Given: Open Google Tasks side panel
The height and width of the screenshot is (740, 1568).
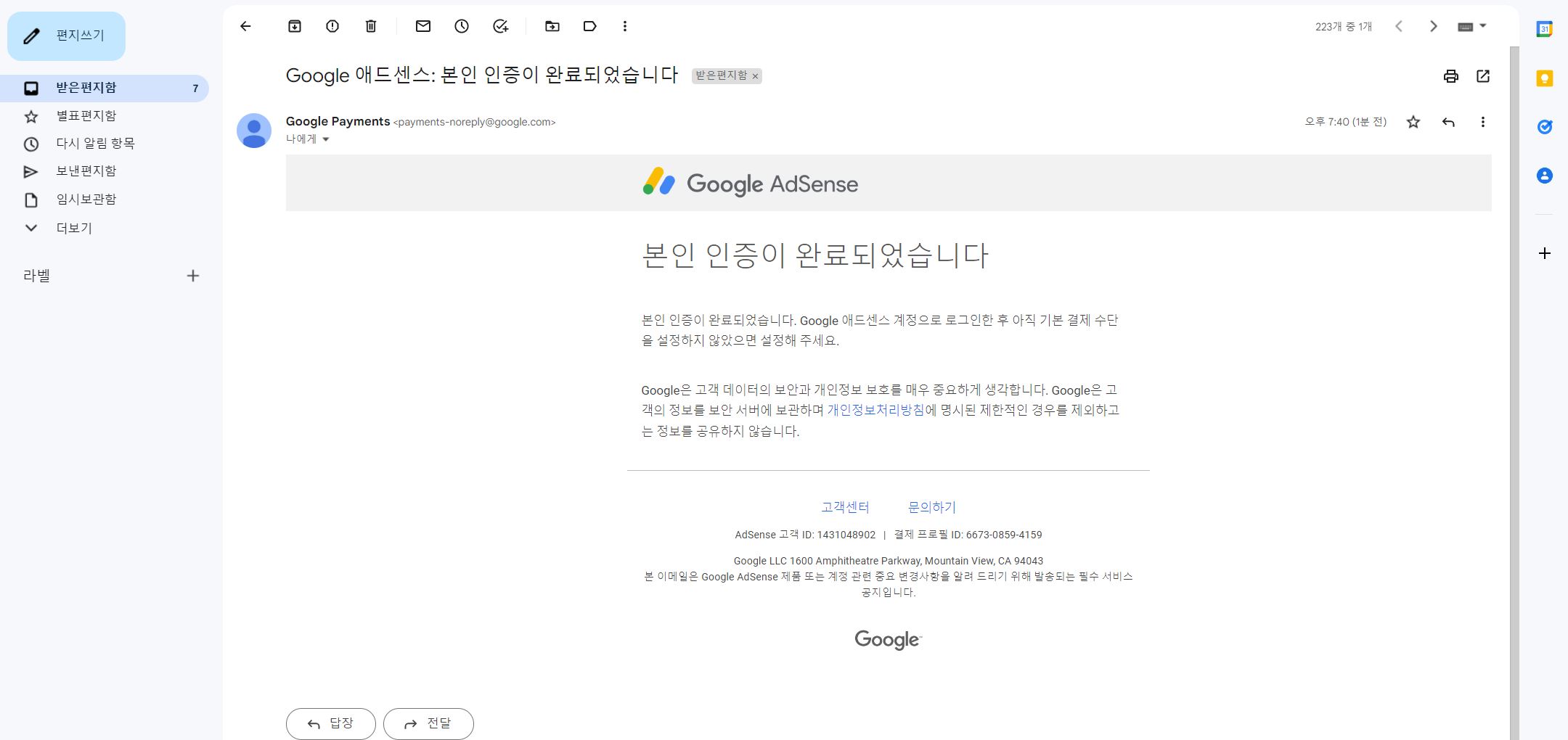Looking at the screenshot, I should pos(1545,127).
